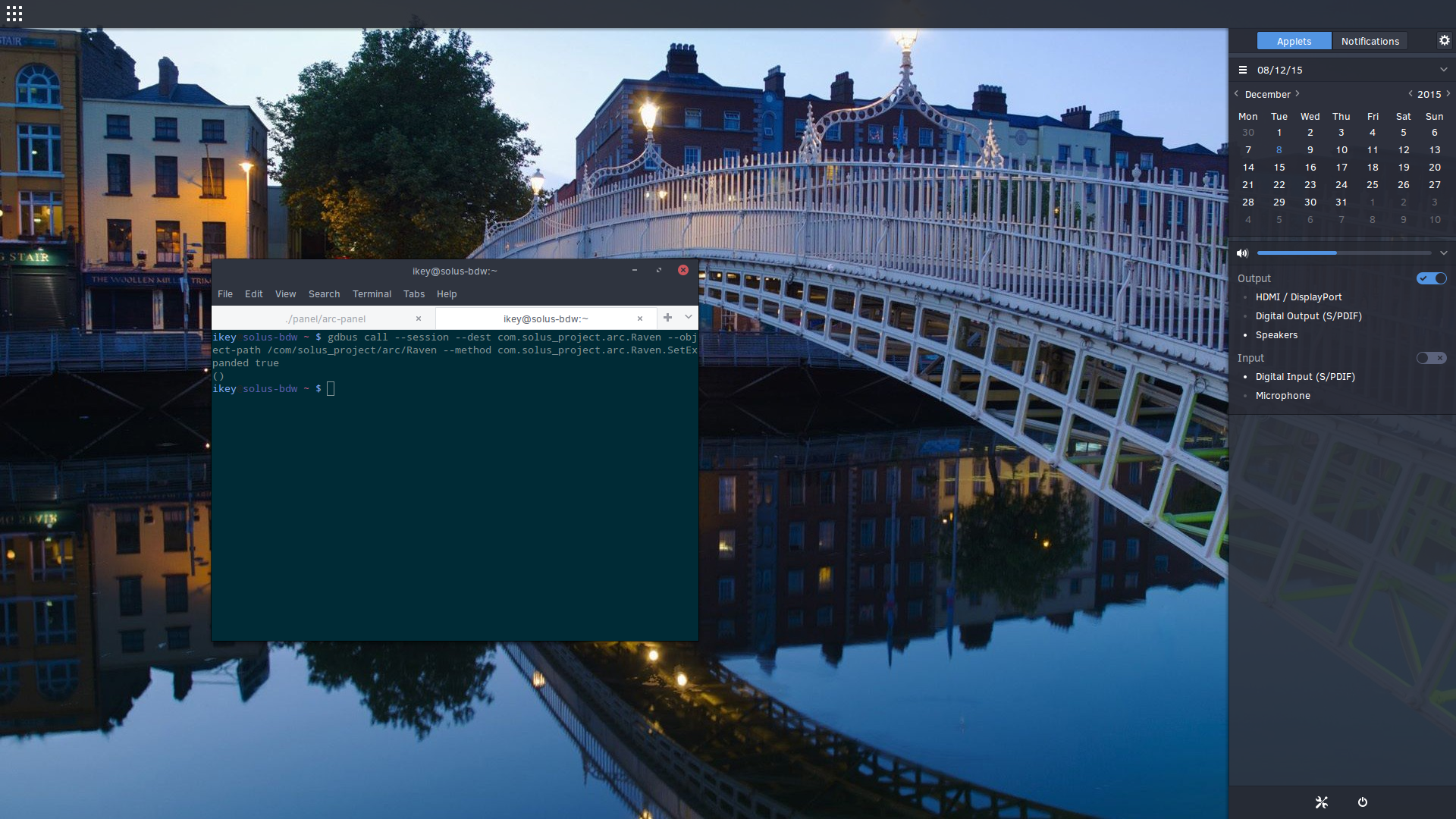The image size is (1456, 819).
Task: Switch to ./panel/arc-panel tab
Action: point(325,318)
